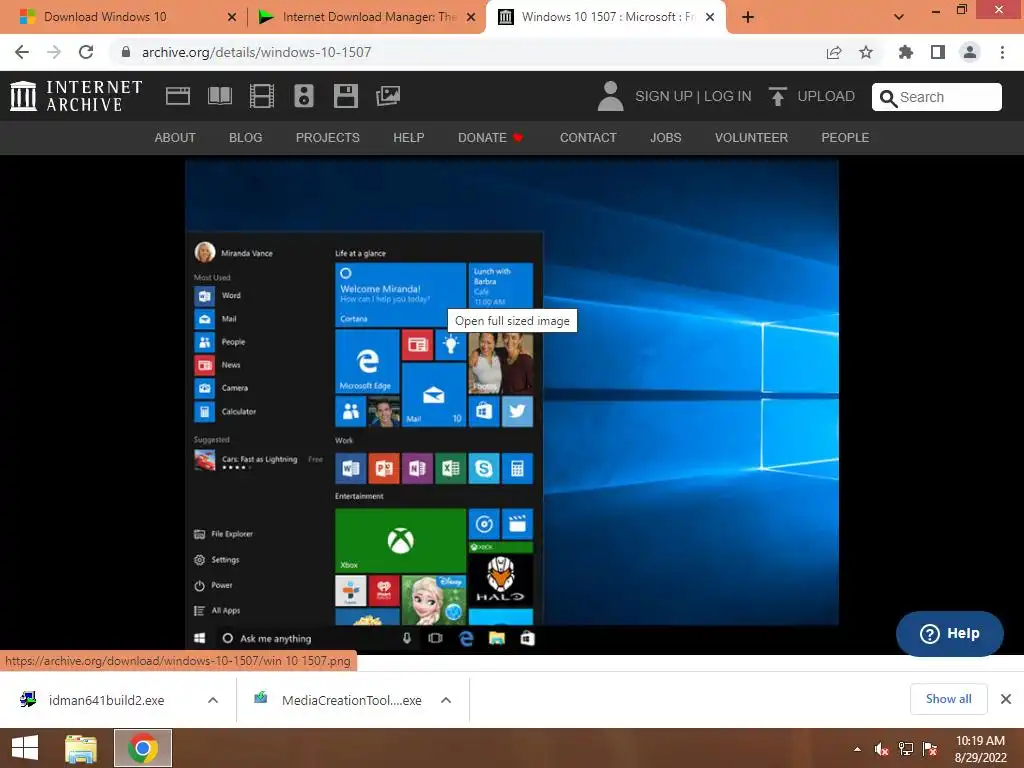Click the padlock site info icon
The image size is (1024, 768).
point(126,52)
